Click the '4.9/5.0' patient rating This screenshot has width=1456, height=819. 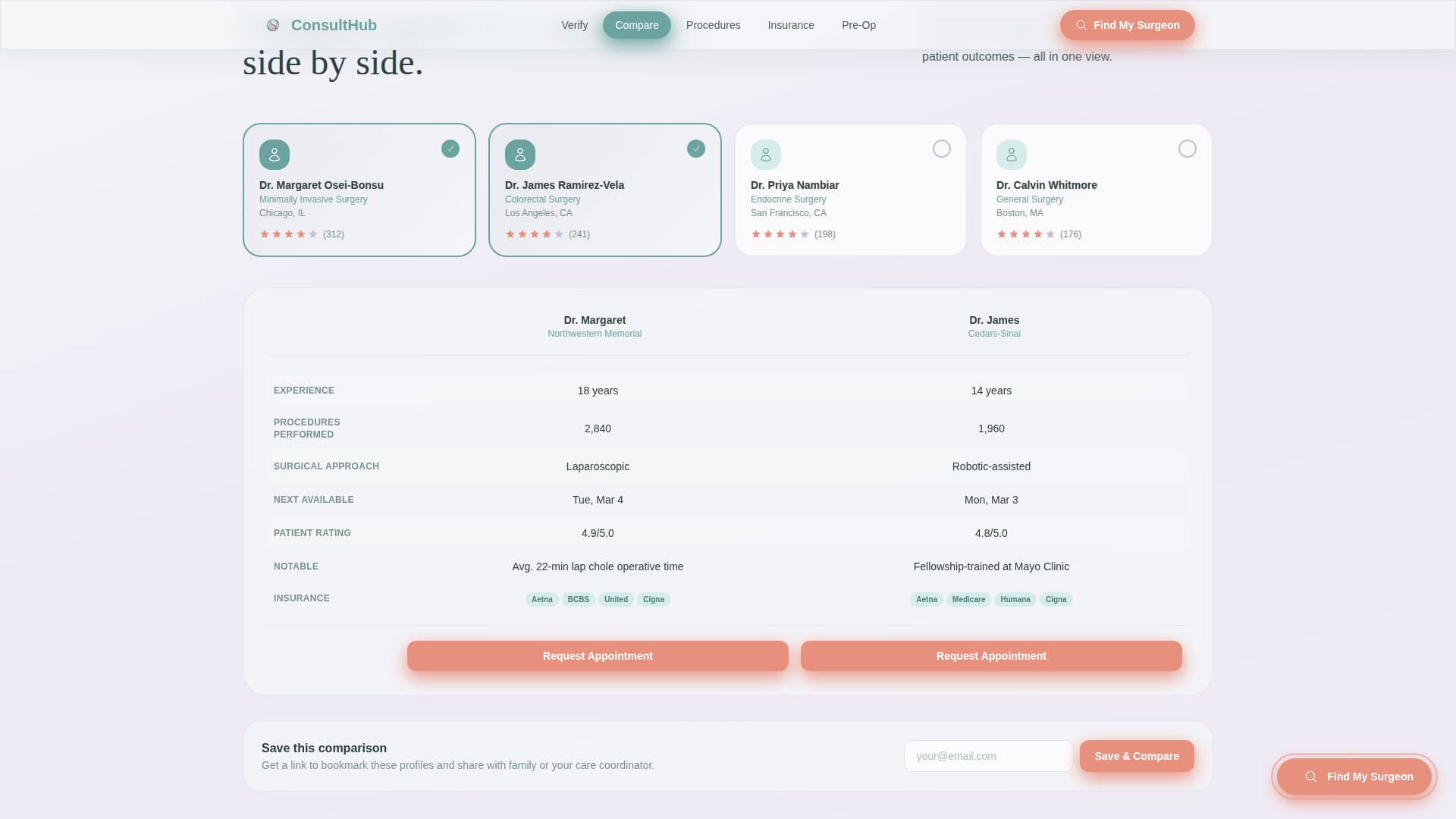tap(598, 533)
